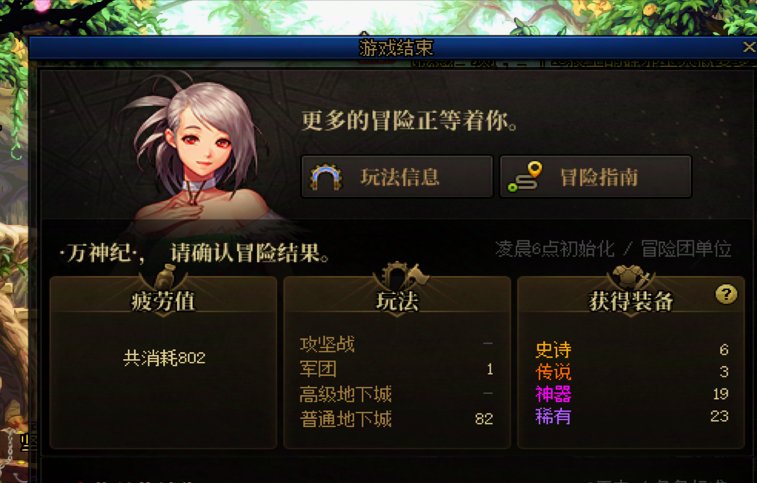Click the question mark help icon
757x483 pixels.
coord(726,294)
